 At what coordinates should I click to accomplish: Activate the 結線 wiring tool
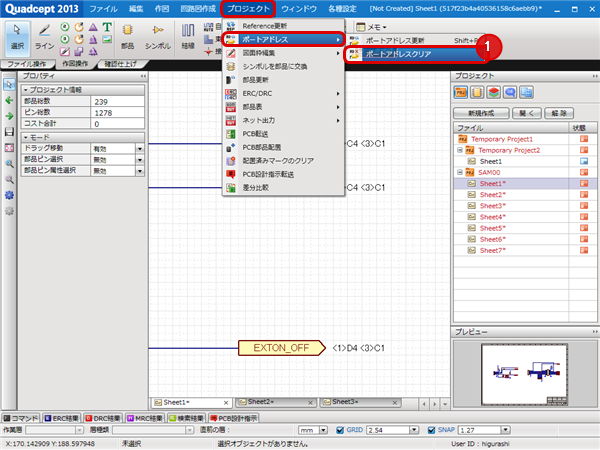188,38
